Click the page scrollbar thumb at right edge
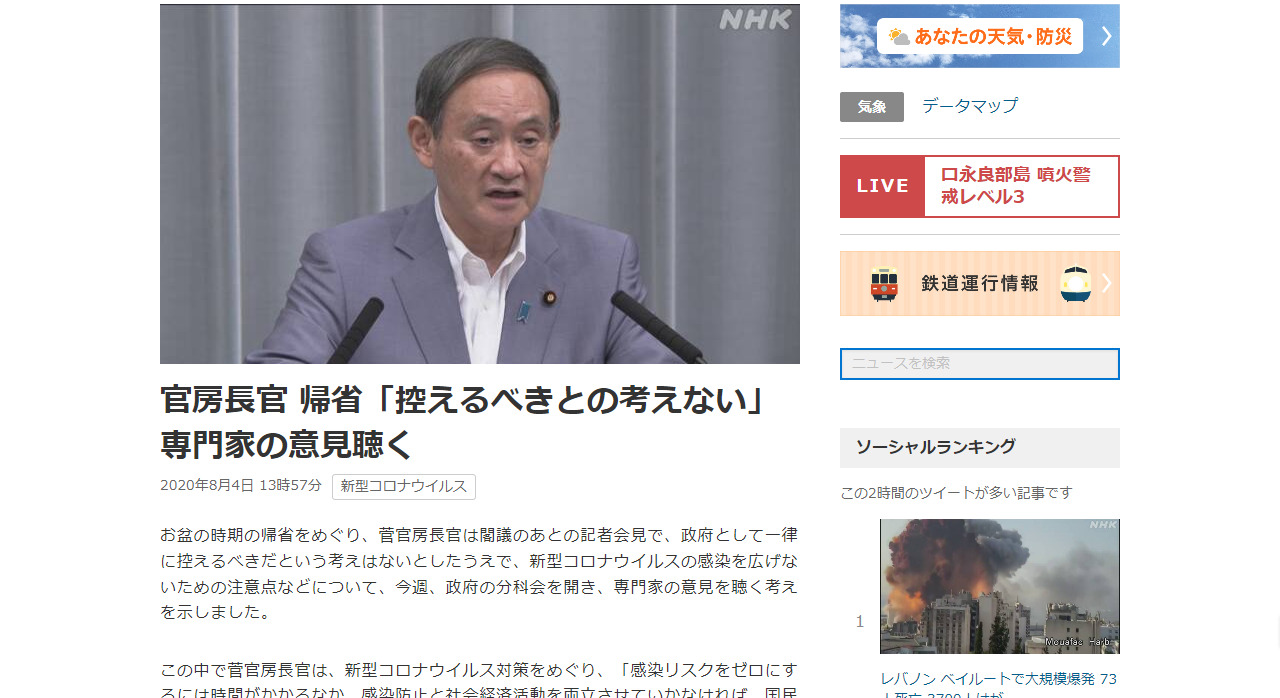1280x698 pixels. click(x=1276, y=632)
